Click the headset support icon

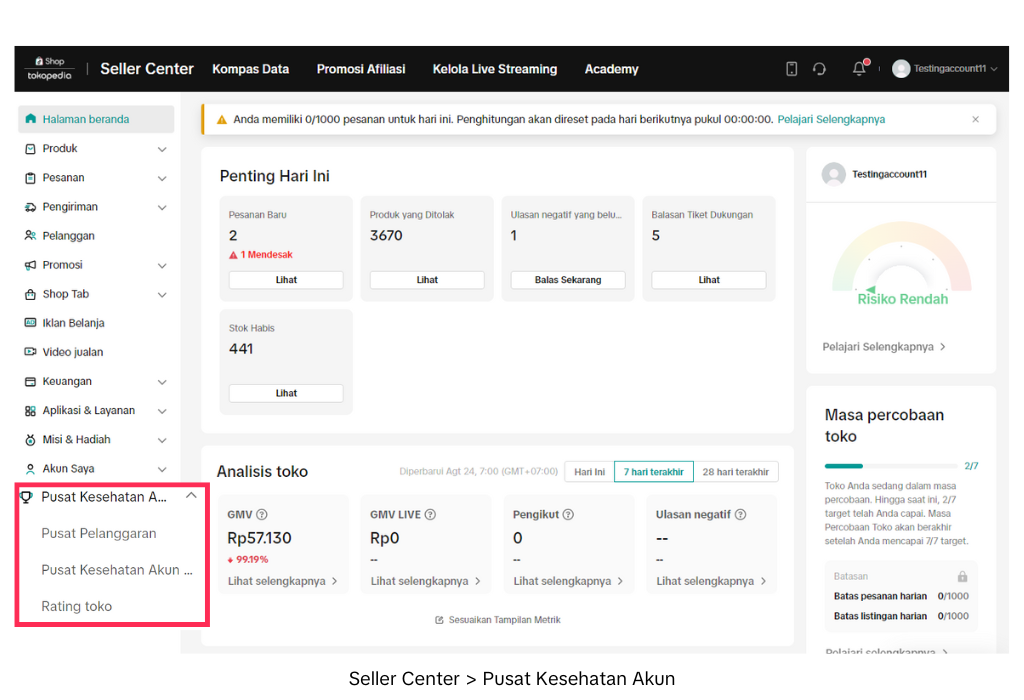coord(819,69)
